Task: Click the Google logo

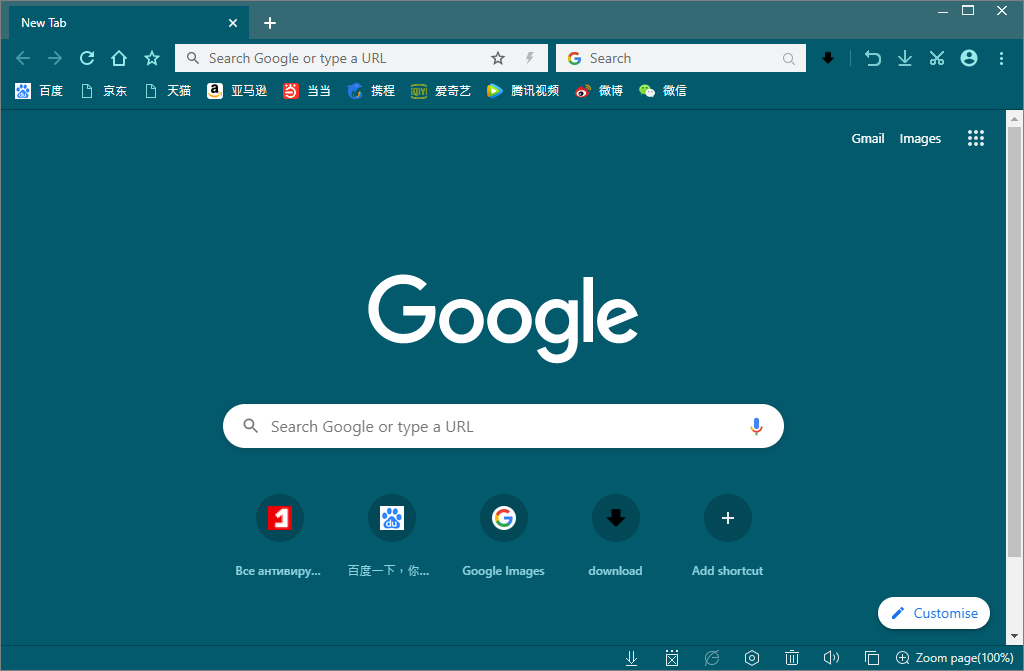Action: click(x=503, y=318)
